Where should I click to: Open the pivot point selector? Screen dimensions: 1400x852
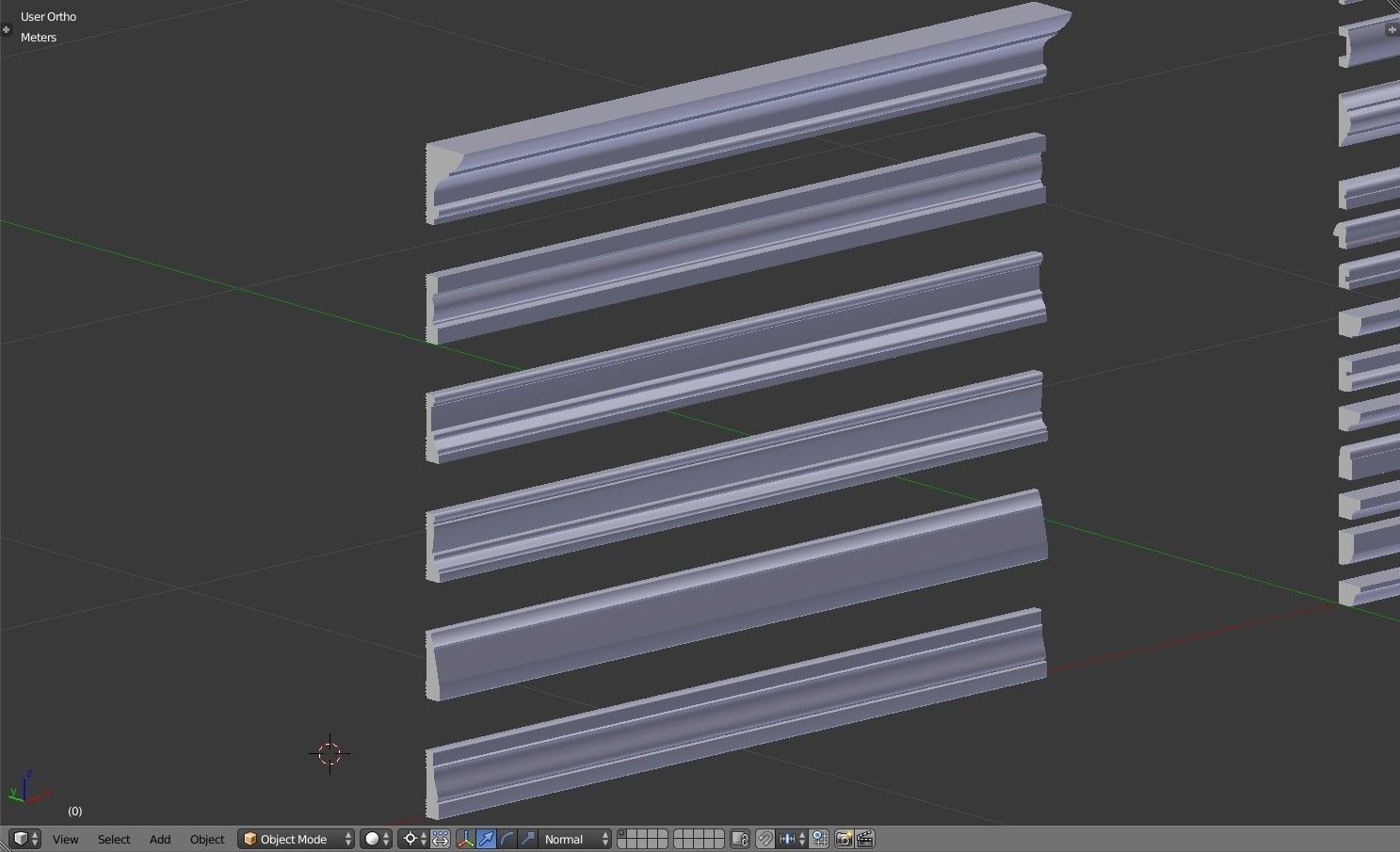click(x=414, y=839)
